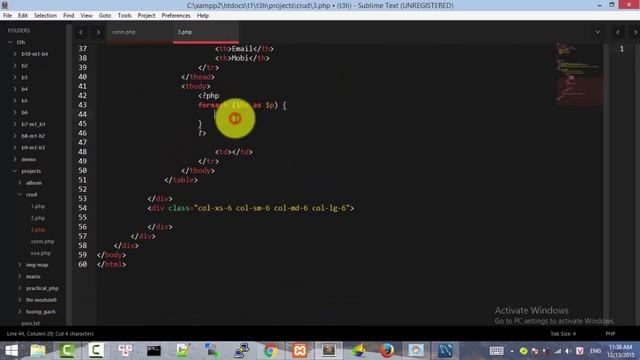Open the Edit menu

tap(23, 16)
